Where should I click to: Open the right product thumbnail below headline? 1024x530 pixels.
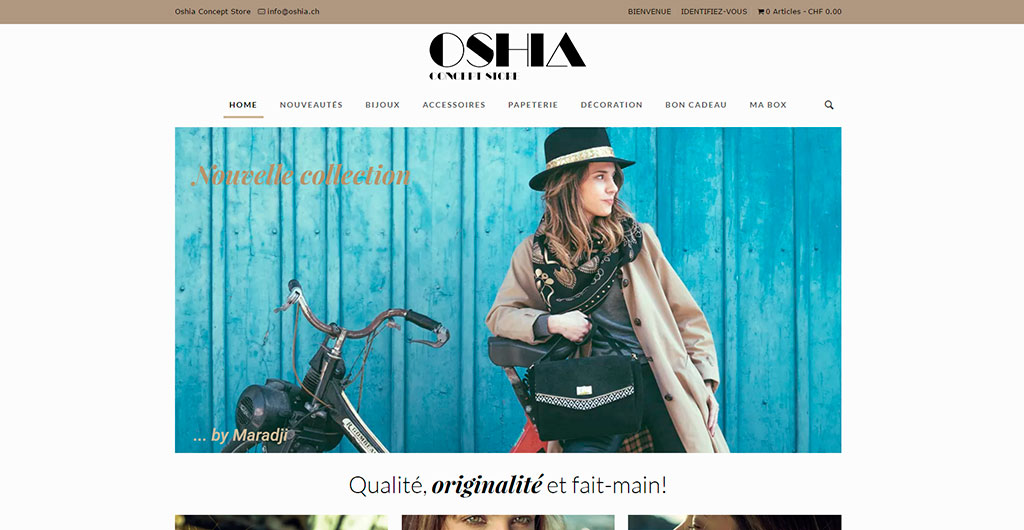[x=734, y=522]
